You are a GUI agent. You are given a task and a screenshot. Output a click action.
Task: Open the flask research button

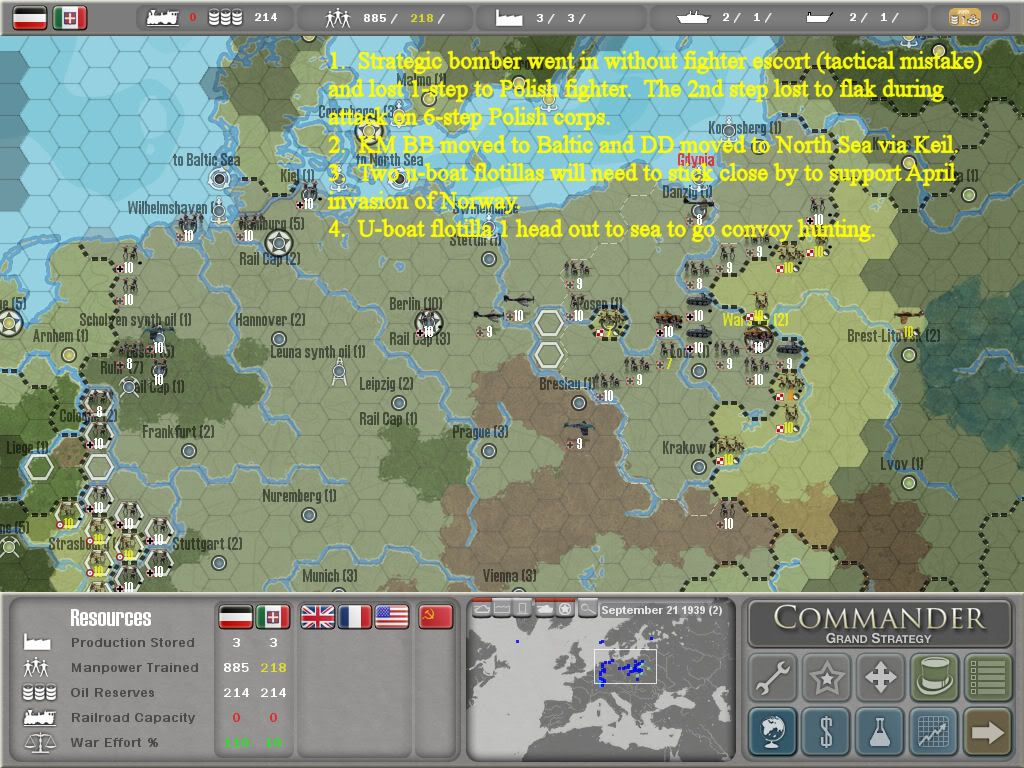click(x=880, y=731)
